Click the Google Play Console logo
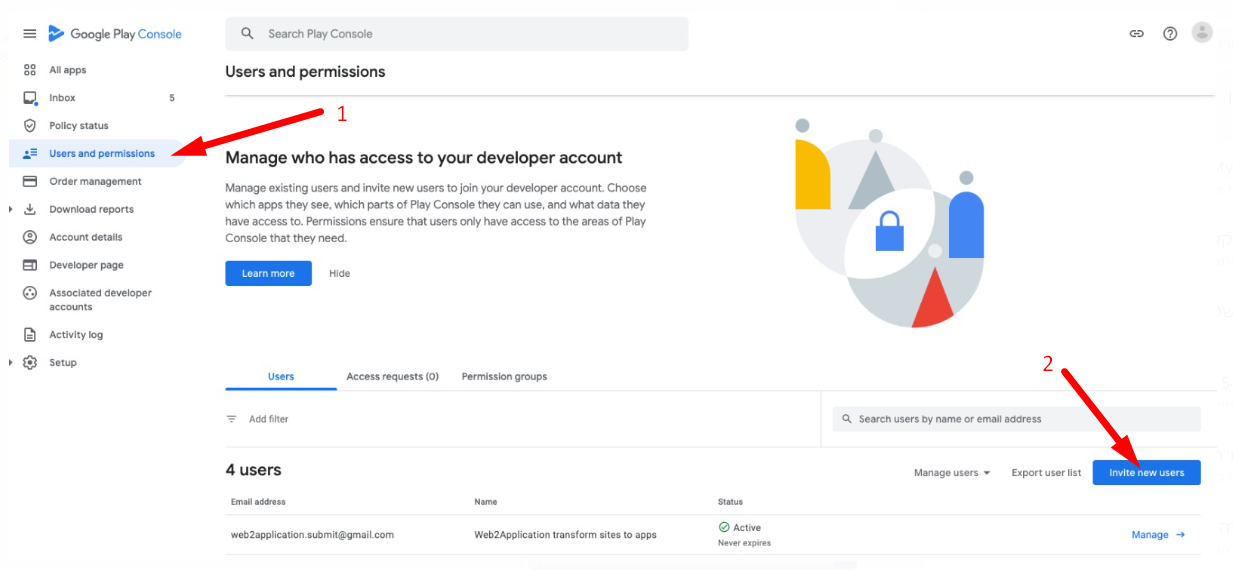Screen dimensions: 1233x570 (115, 34)
